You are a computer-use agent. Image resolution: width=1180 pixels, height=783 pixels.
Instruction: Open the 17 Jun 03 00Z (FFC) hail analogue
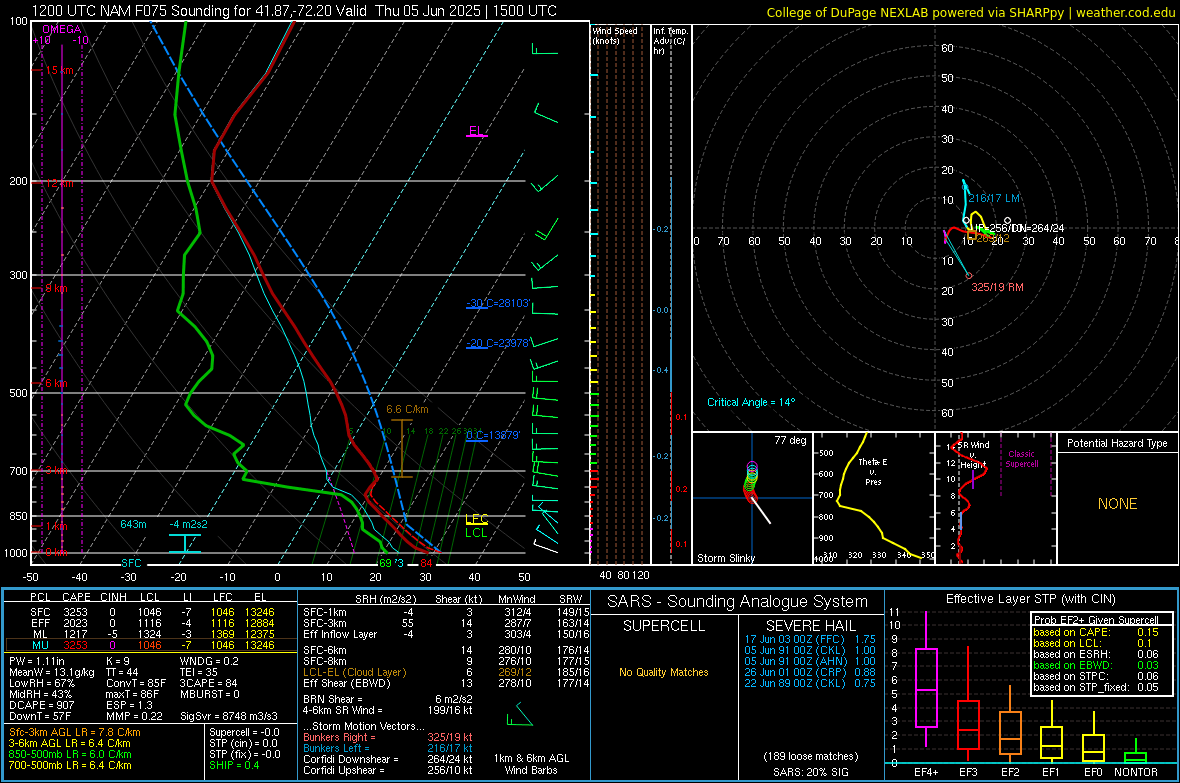[x=810, y=639]
